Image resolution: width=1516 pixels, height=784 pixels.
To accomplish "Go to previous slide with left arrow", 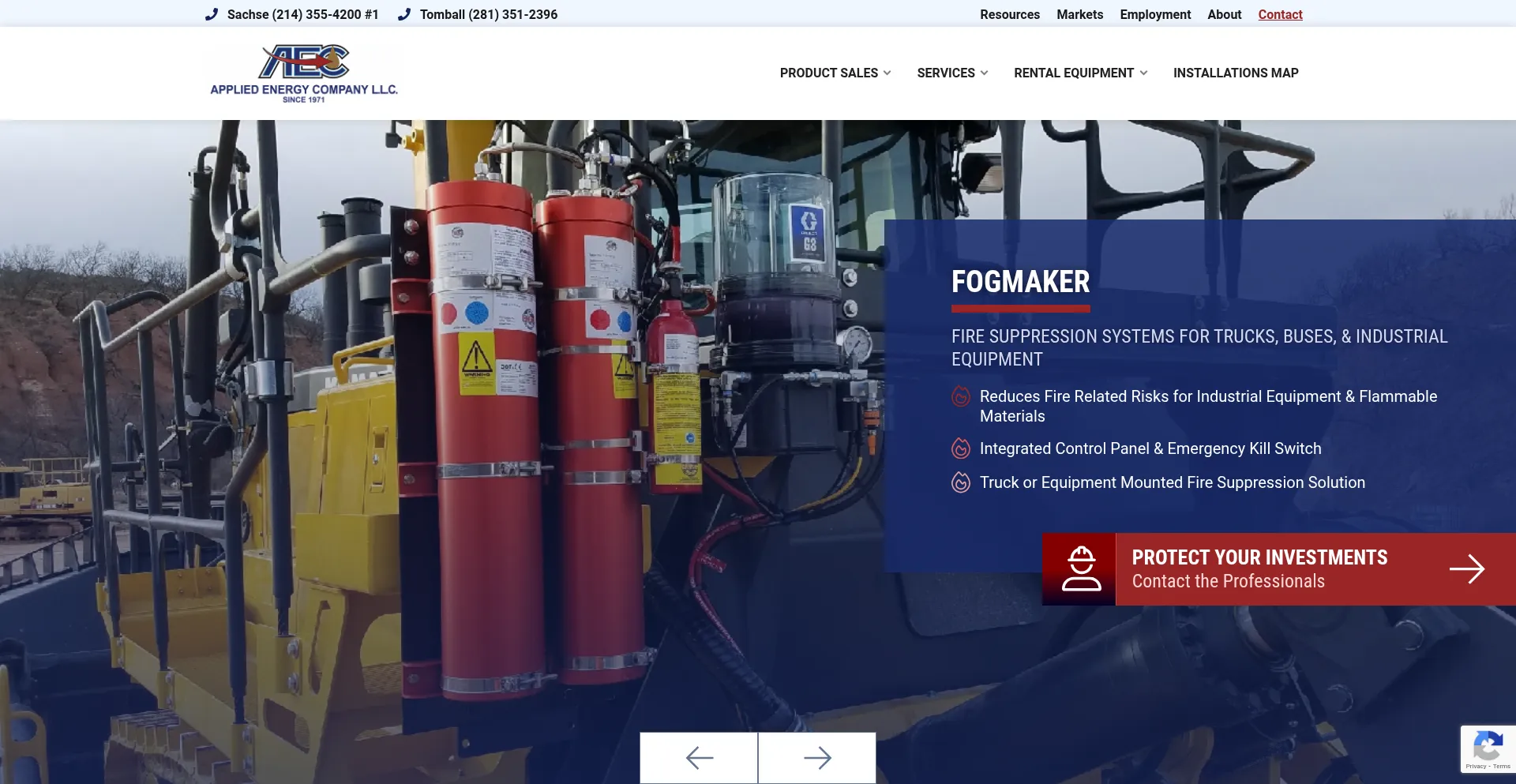I will (x=699, y=758).
